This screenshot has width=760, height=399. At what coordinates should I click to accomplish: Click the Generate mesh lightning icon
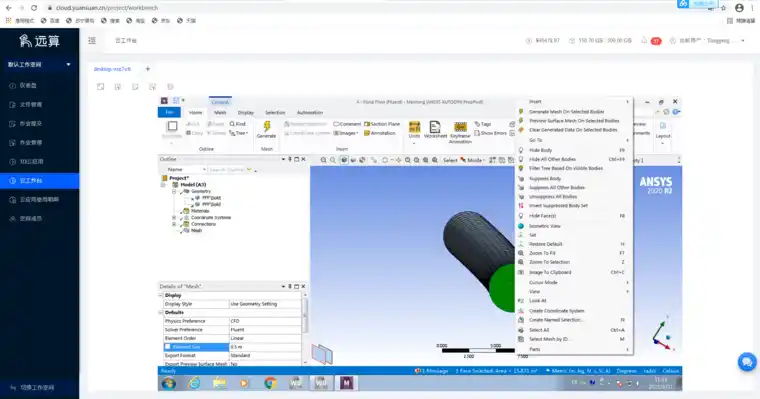(x=267, y=127)
